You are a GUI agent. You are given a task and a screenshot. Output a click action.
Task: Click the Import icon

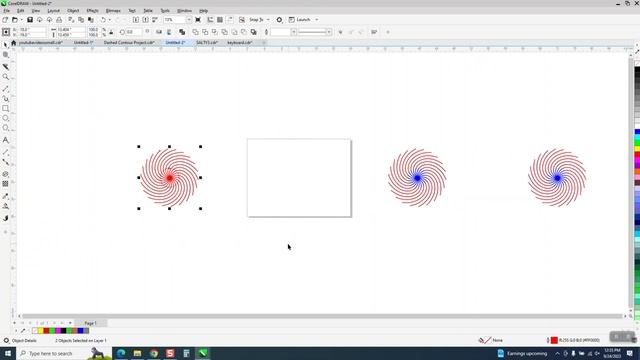tap(136, 20)
